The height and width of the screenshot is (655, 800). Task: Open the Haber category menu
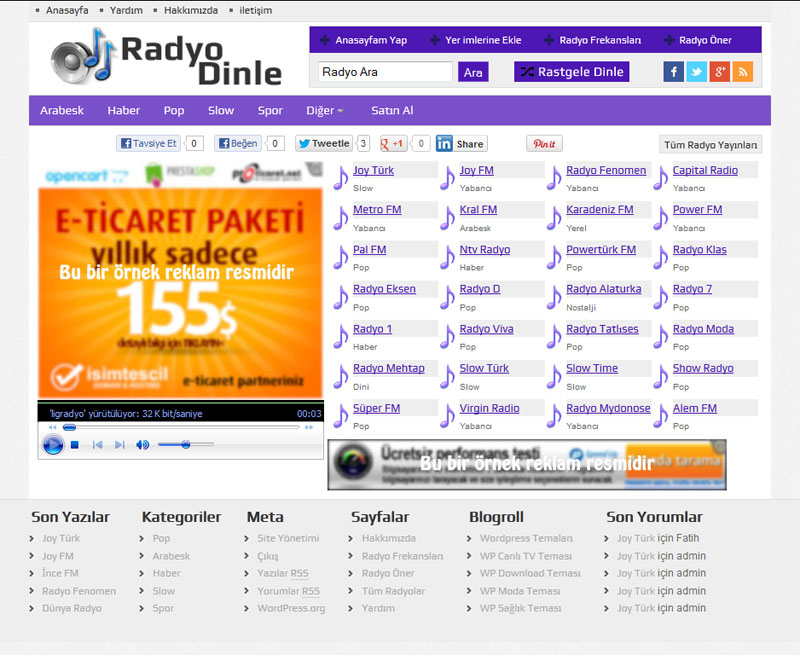click(123, 110)
